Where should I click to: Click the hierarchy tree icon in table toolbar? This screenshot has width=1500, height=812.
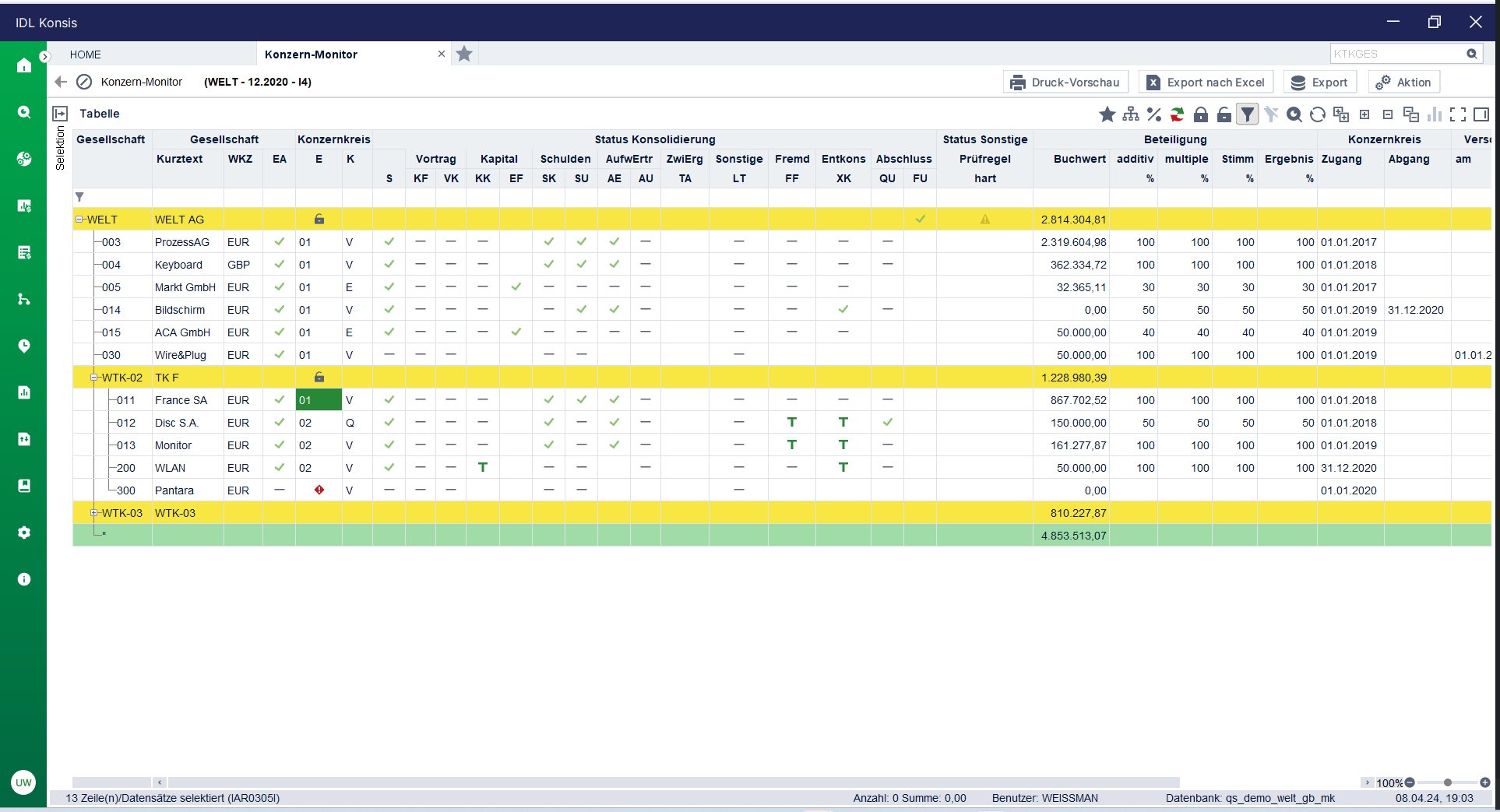[1130, 114]
